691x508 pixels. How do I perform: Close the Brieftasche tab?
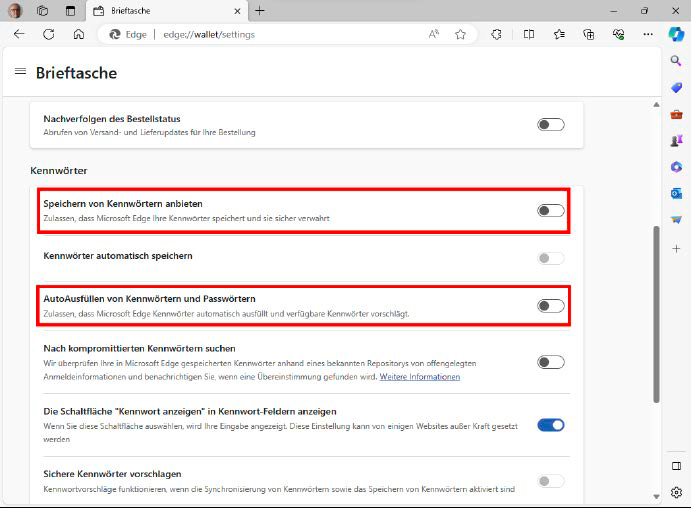coord(237,11)
